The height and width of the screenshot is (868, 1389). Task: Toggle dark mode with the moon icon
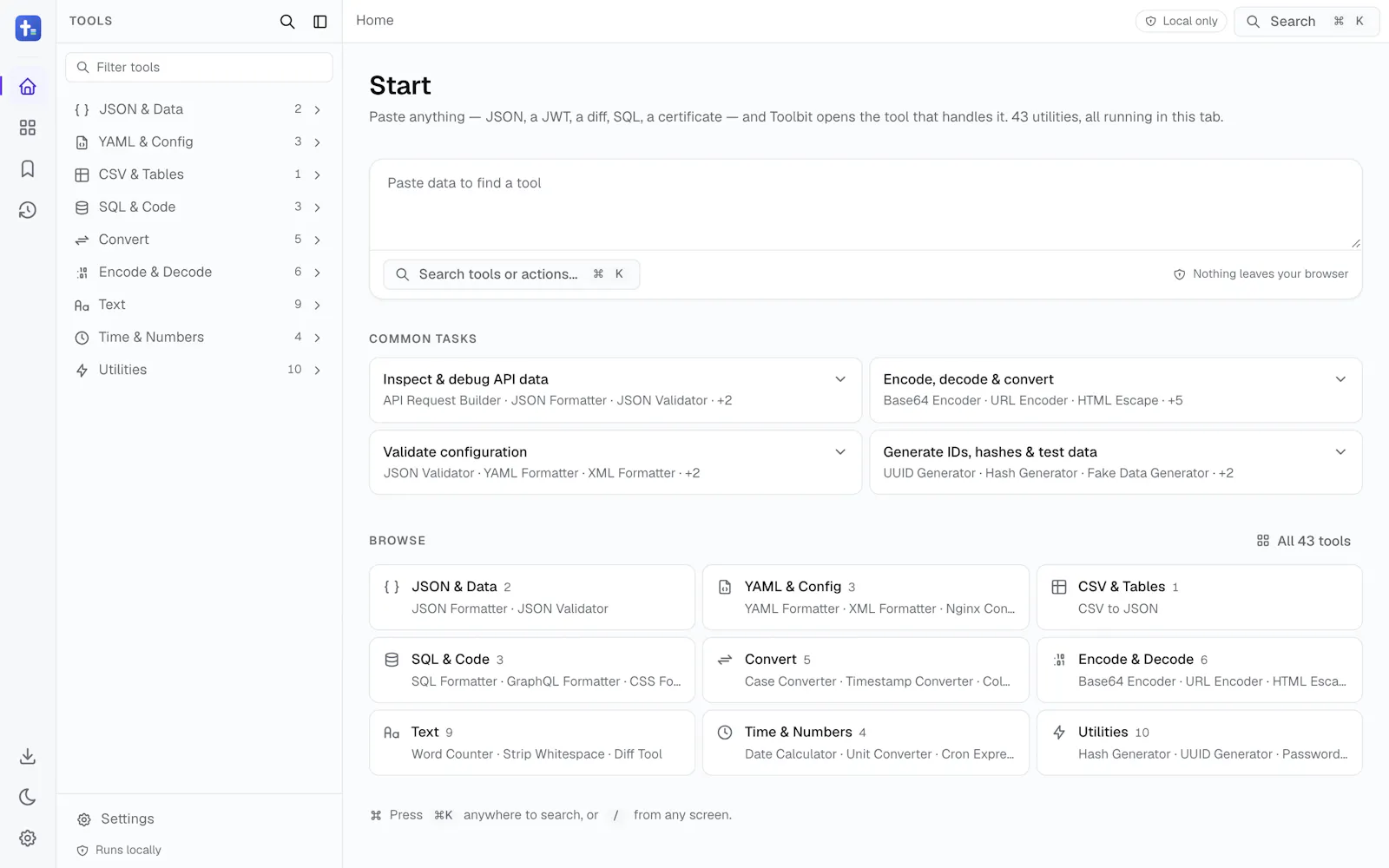tap(28, 797)
